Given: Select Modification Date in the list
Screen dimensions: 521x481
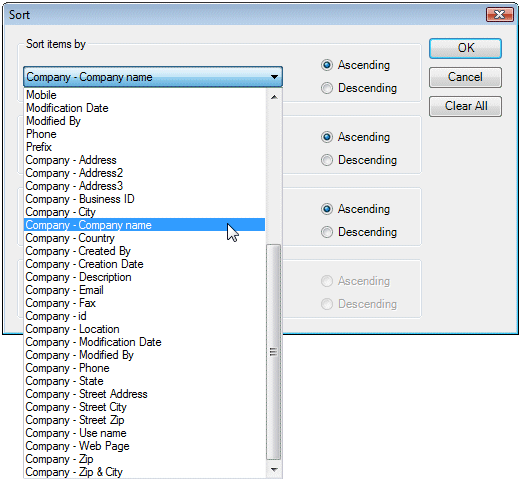Looking at the screenshot, I should [x=144, y=108].
